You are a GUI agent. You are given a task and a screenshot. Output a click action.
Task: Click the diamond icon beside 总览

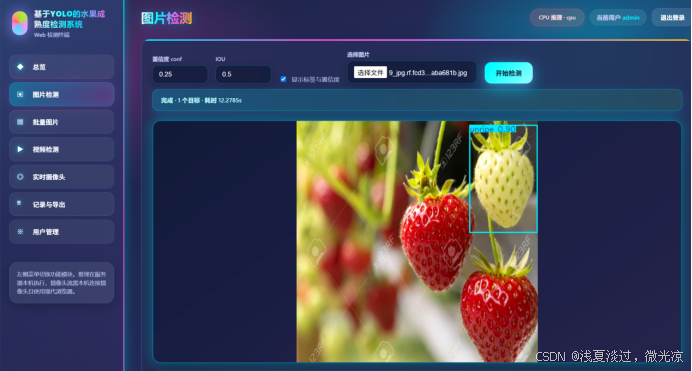click(20, 67)
